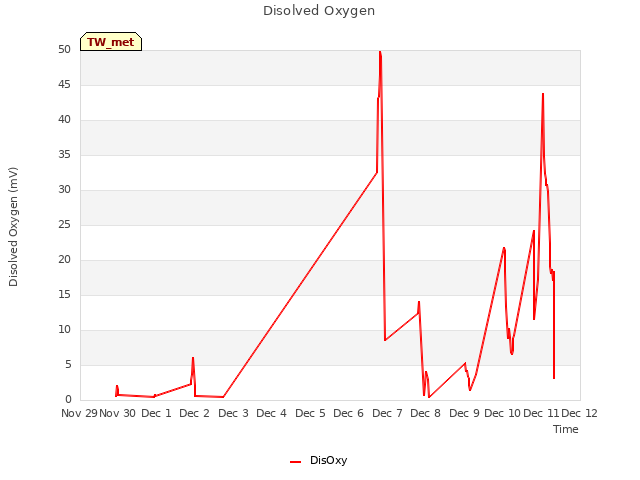Click the Nov 30 date tick label
This screenshot has height=480, width=640.
118,413
